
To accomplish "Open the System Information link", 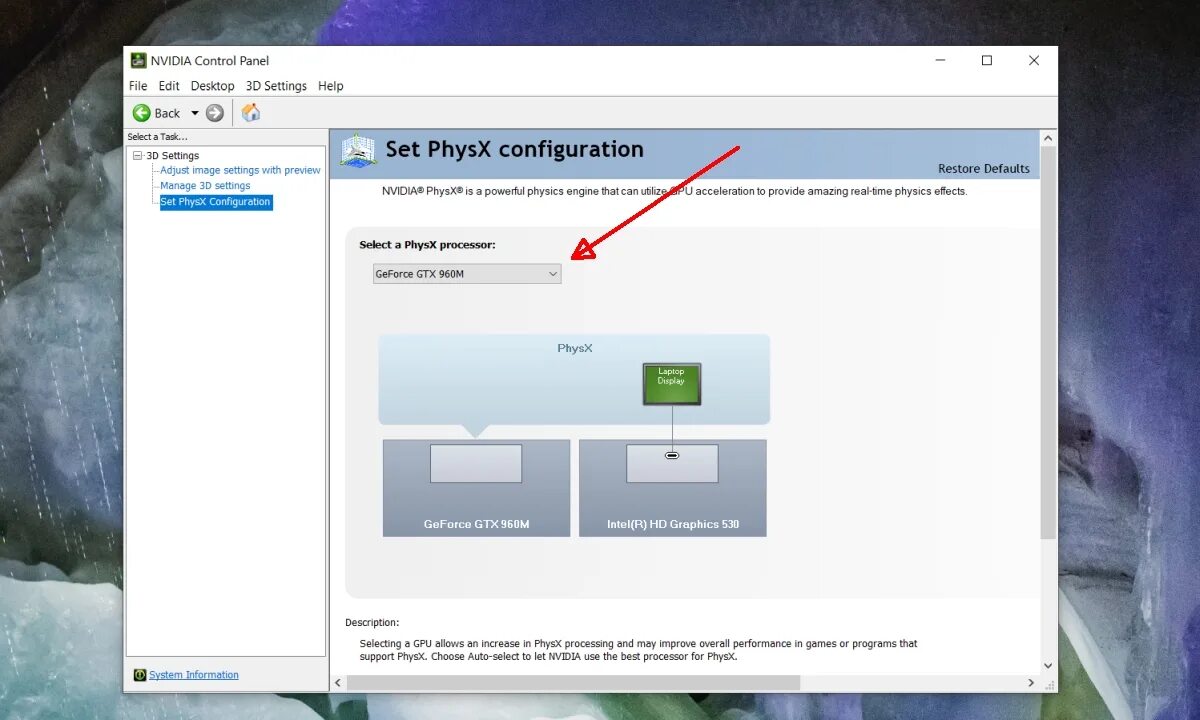I will click(x=194, y=675).
